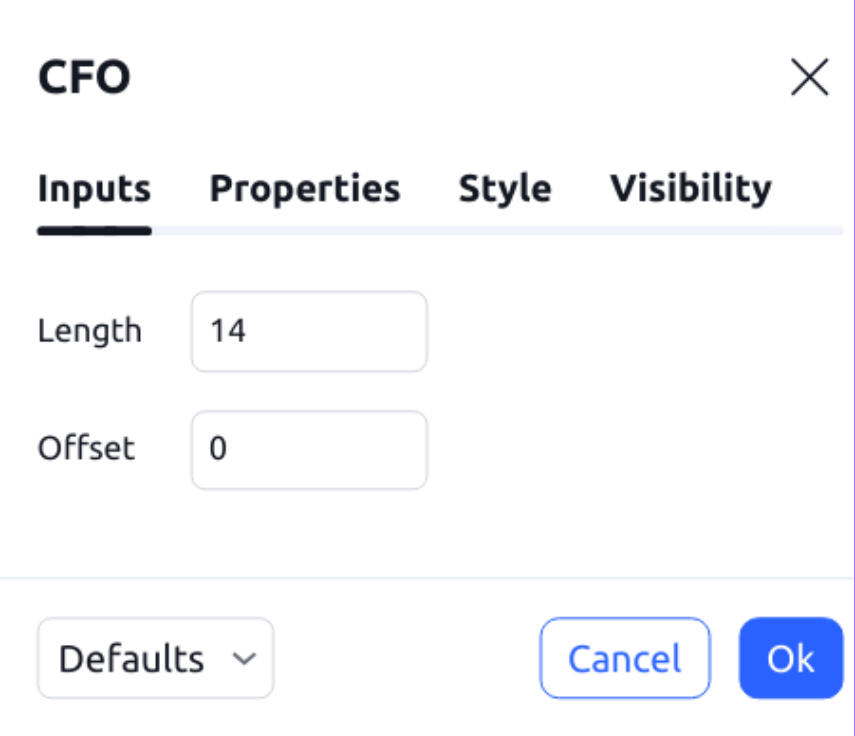Click the Offset field label

(x=86, y=448)
